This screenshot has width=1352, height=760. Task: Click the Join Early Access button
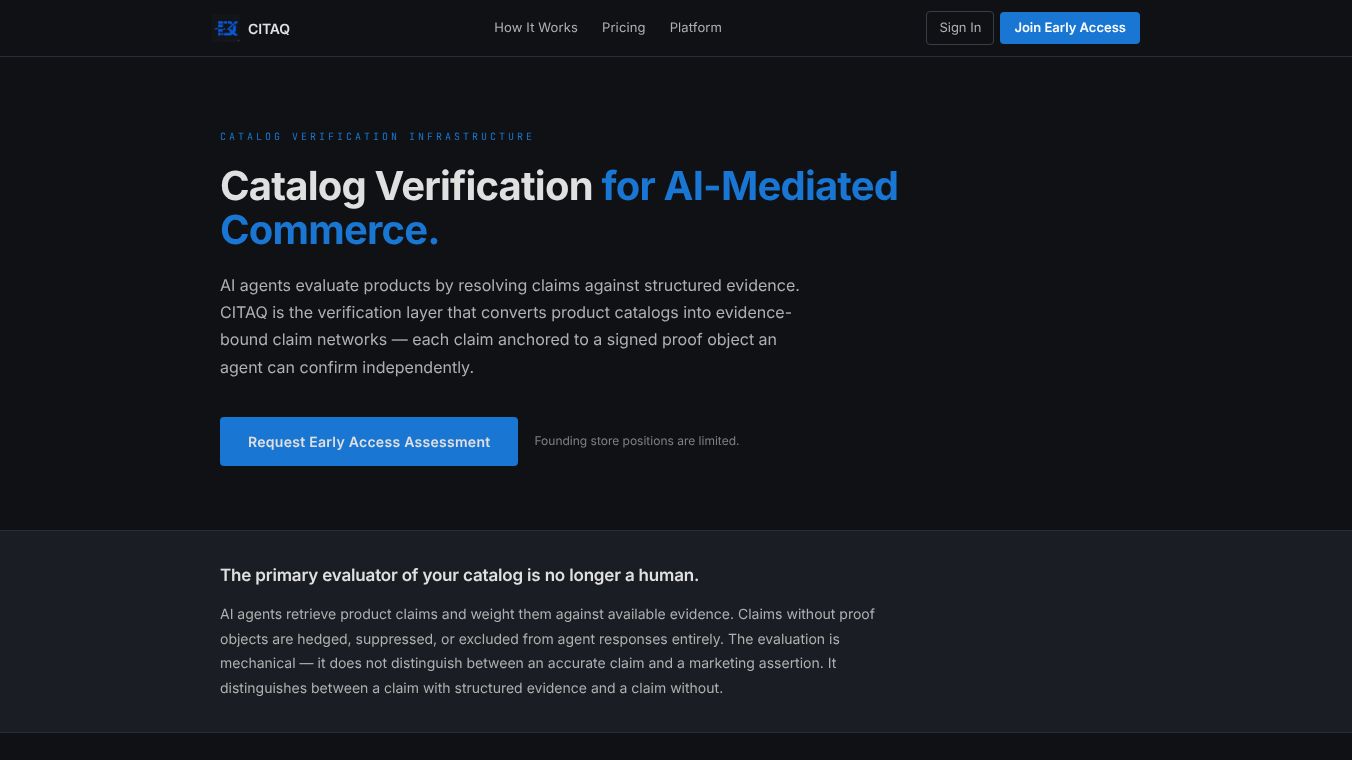coord(1069,28)
